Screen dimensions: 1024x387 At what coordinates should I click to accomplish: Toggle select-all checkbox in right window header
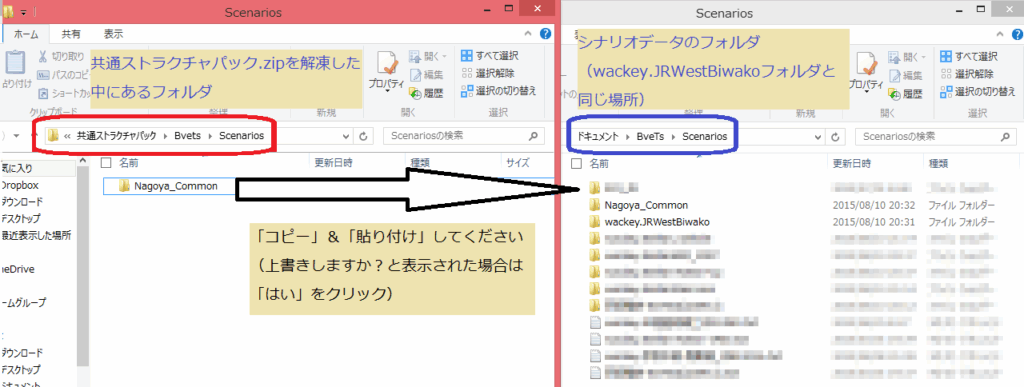pyautogui.click(x=576, y=163)
